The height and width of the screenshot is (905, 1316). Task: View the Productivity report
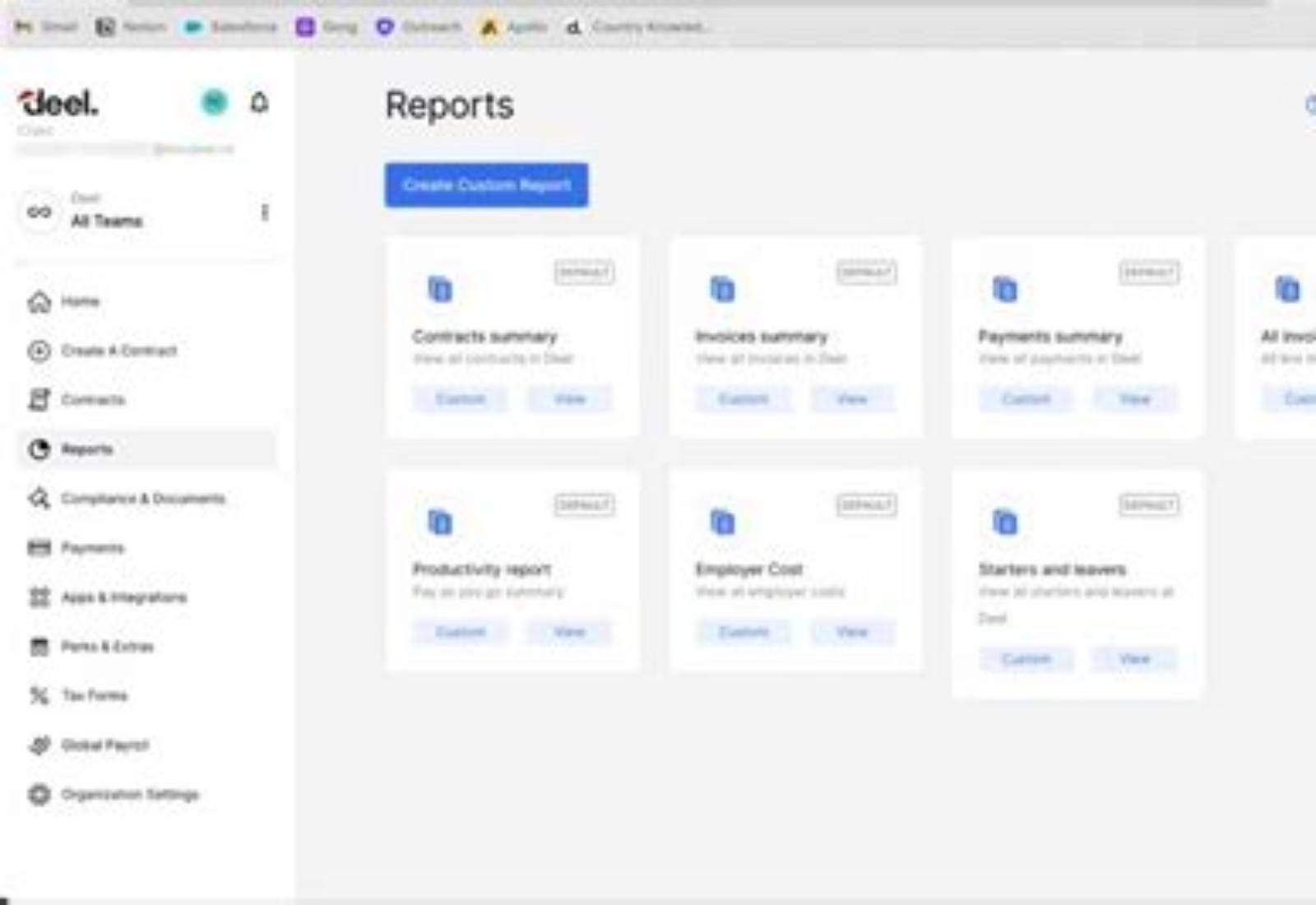(569, 632)
